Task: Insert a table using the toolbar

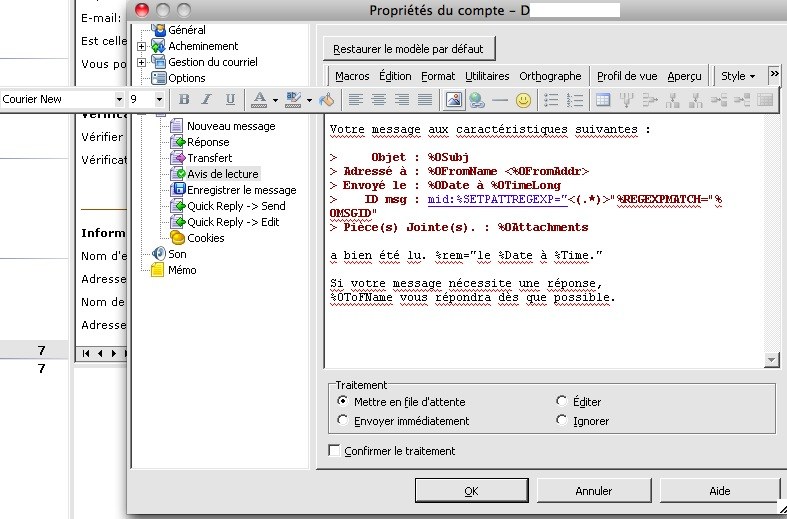Action: pyautogui.click(x=603, y=99)
